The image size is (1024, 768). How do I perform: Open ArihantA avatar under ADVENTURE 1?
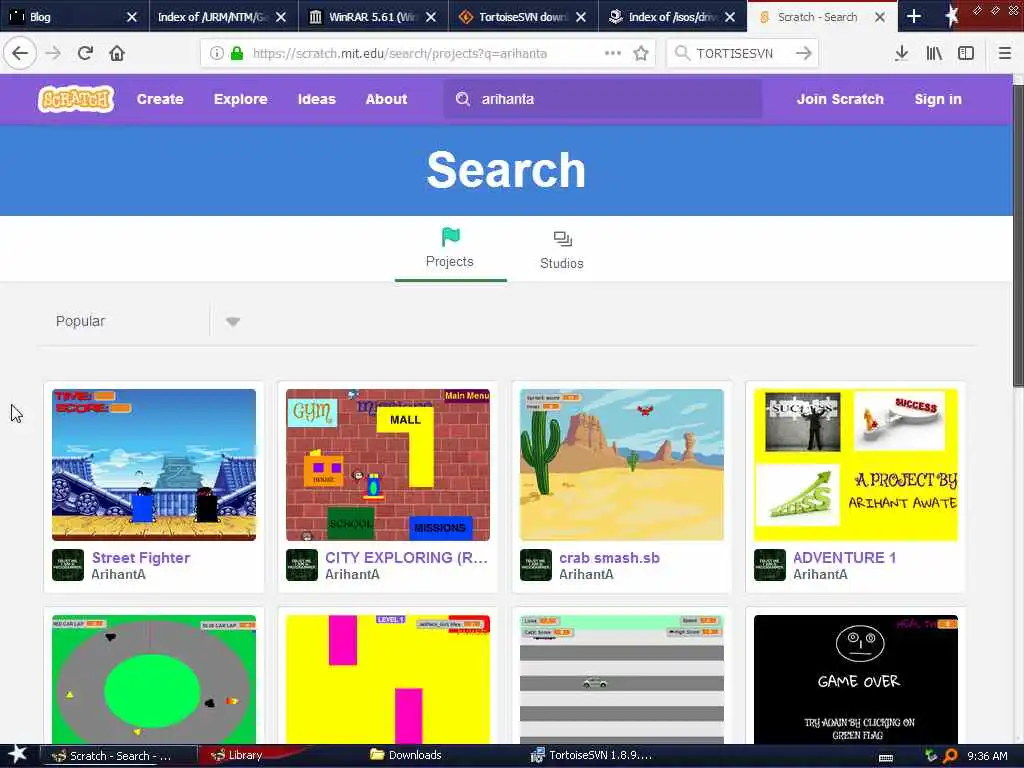(770, 565)
